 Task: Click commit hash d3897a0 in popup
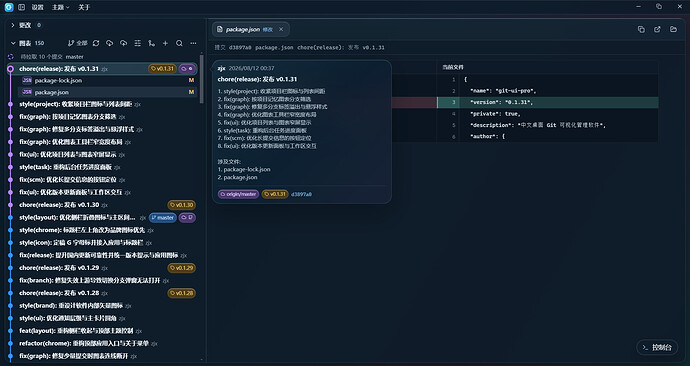coord(301,194)
